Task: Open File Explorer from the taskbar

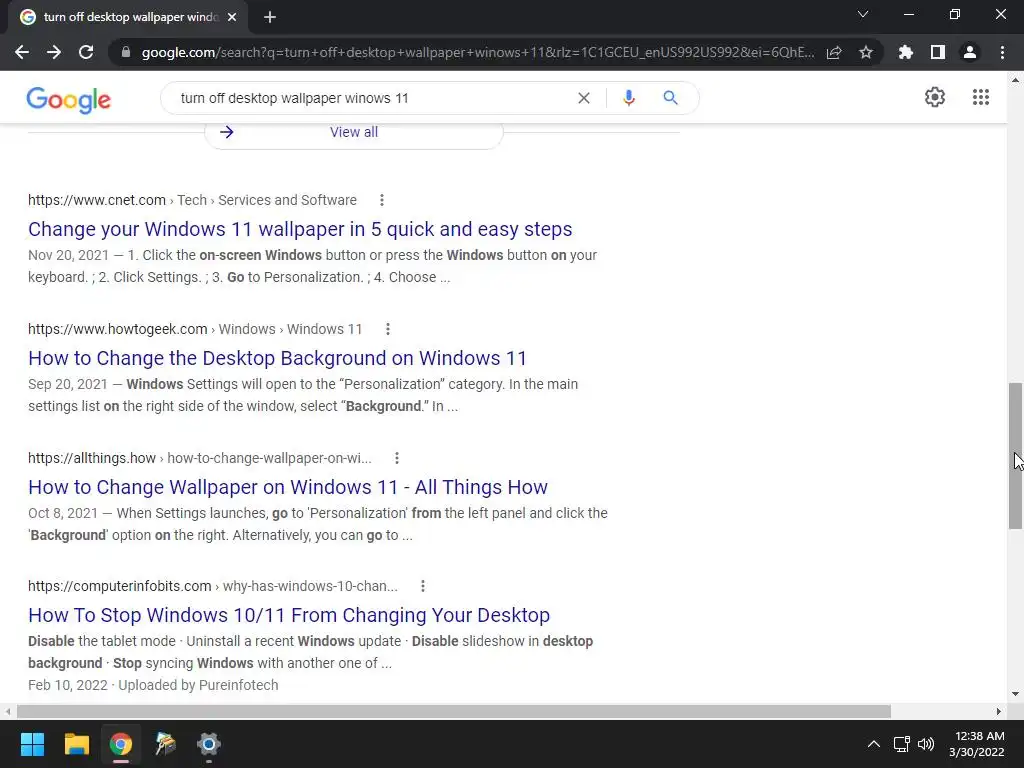Action: click(76, 744)
